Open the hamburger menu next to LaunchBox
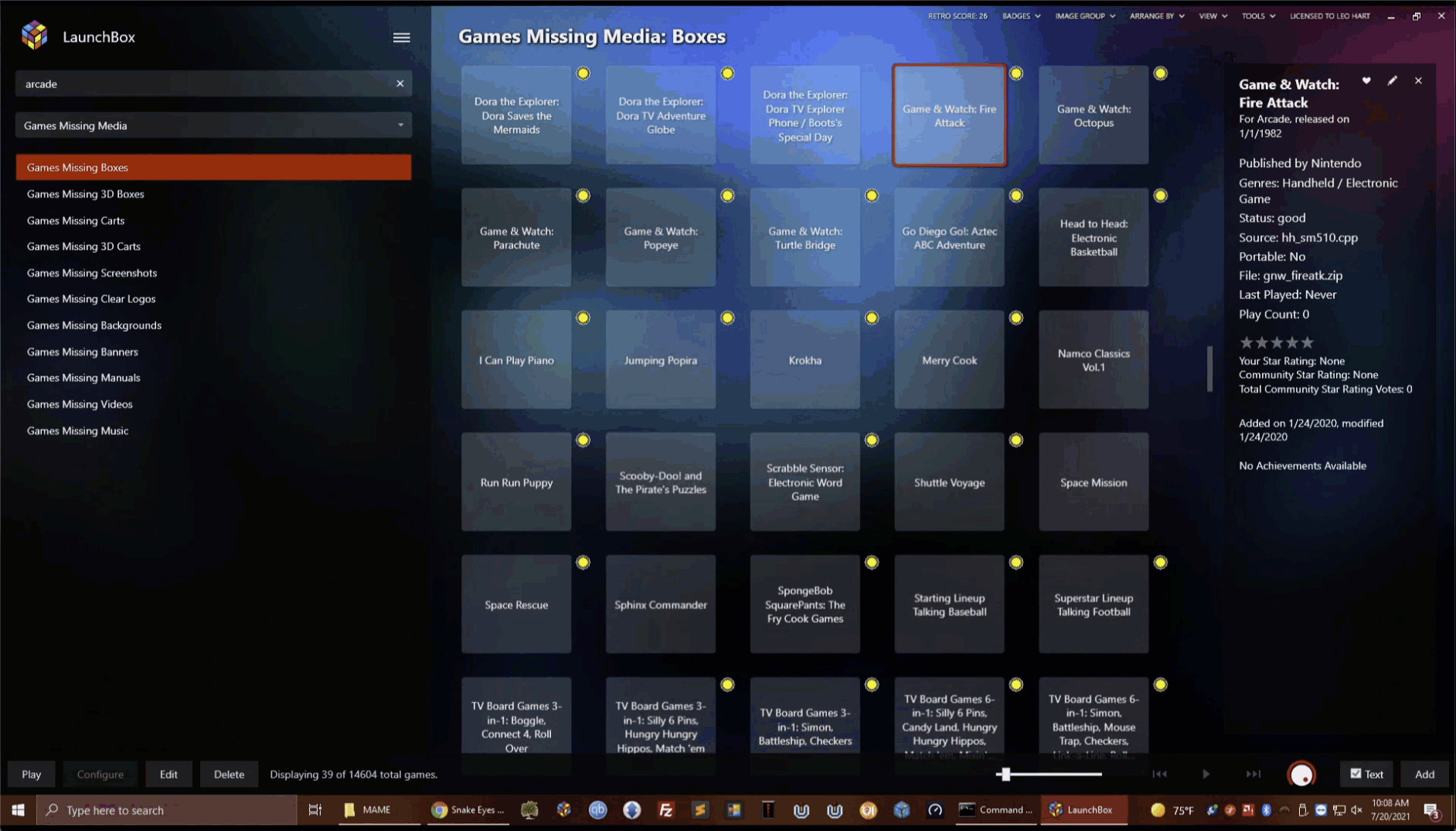 401,37
